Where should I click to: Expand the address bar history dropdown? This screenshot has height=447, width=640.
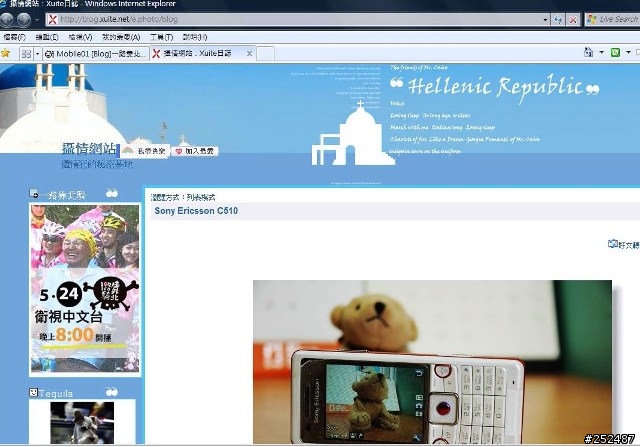pos(546,20)
